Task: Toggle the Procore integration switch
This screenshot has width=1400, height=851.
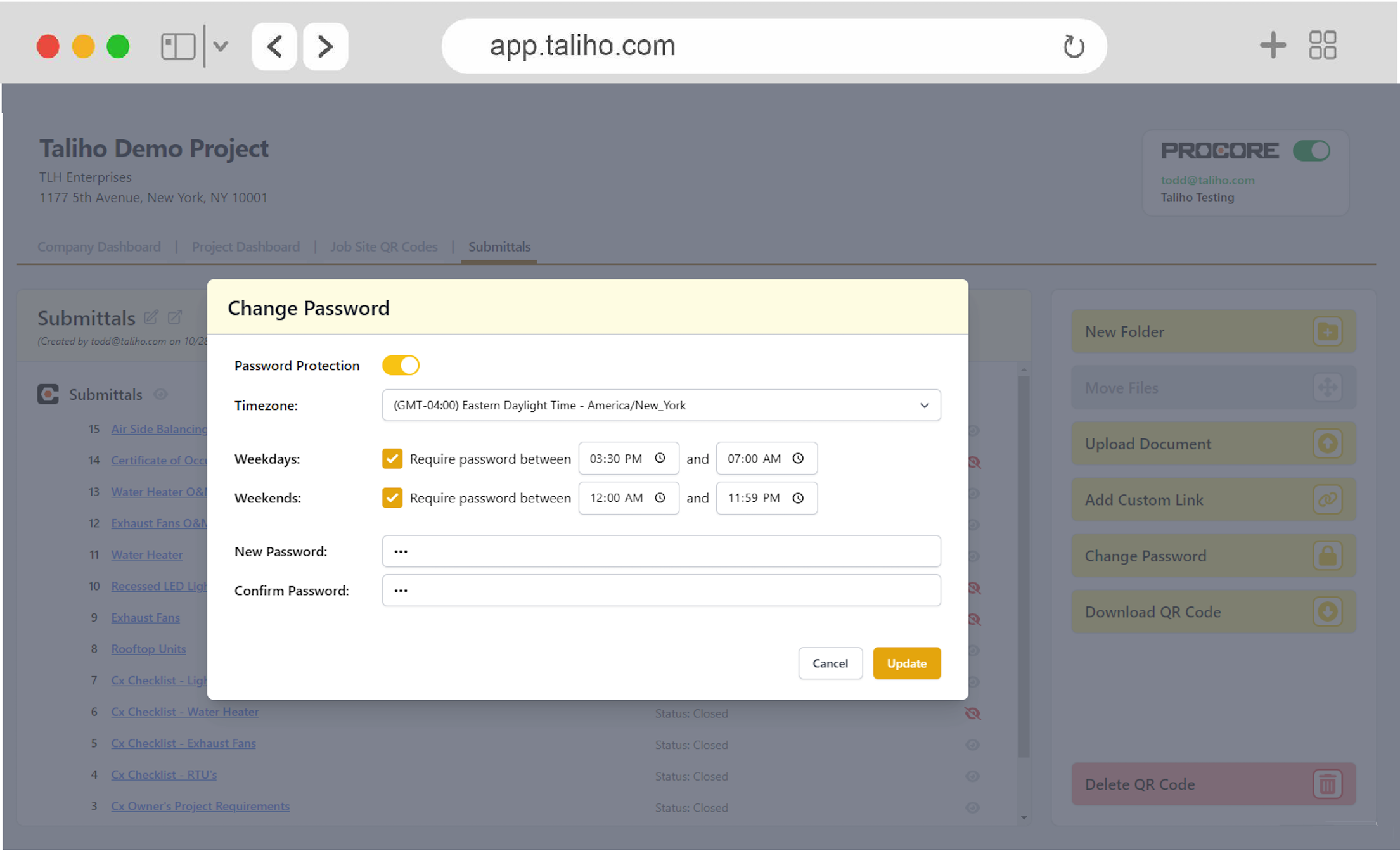Action: click(1311, 151)
